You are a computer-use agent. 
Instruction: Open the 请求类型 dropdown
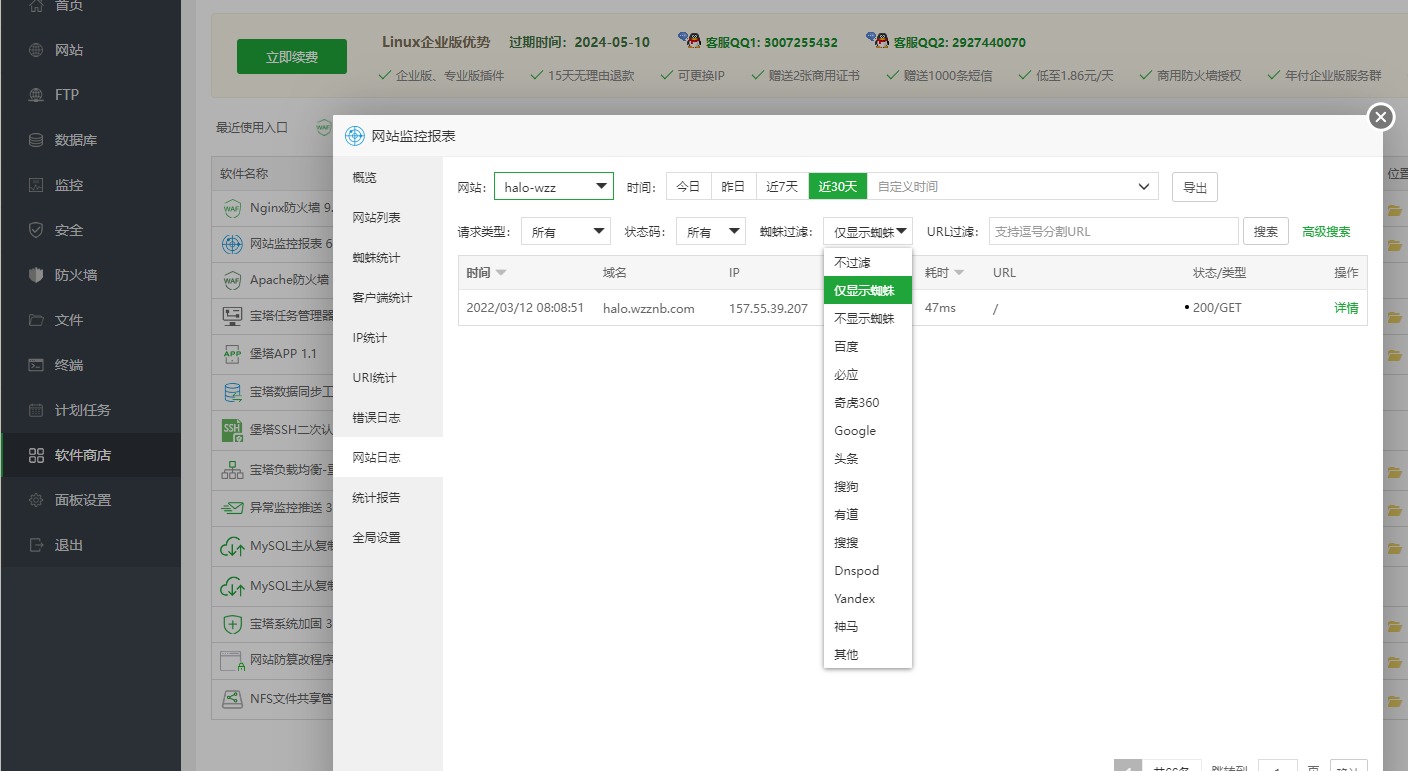[565, 231]
